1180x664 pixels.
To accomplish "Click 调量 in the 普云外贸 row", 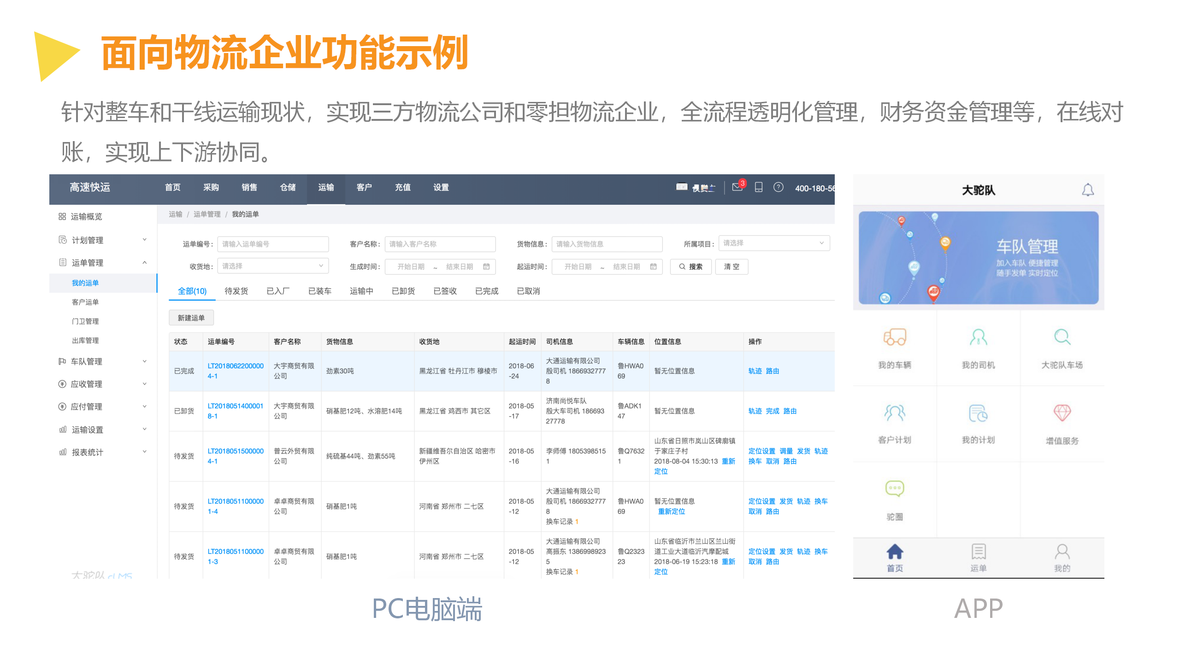I will click(786, 451).
